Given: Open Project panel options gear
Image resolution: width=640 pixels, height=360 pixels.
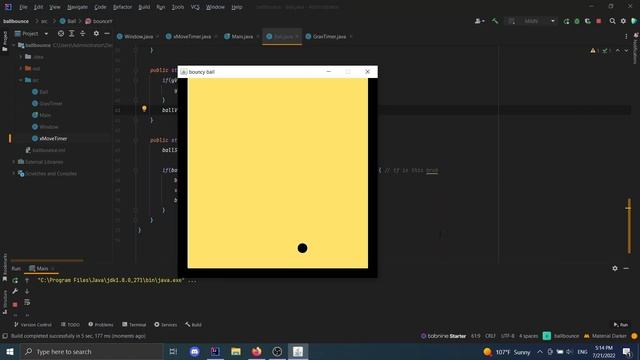Looking at the screenshot, I should pos(96,33).
